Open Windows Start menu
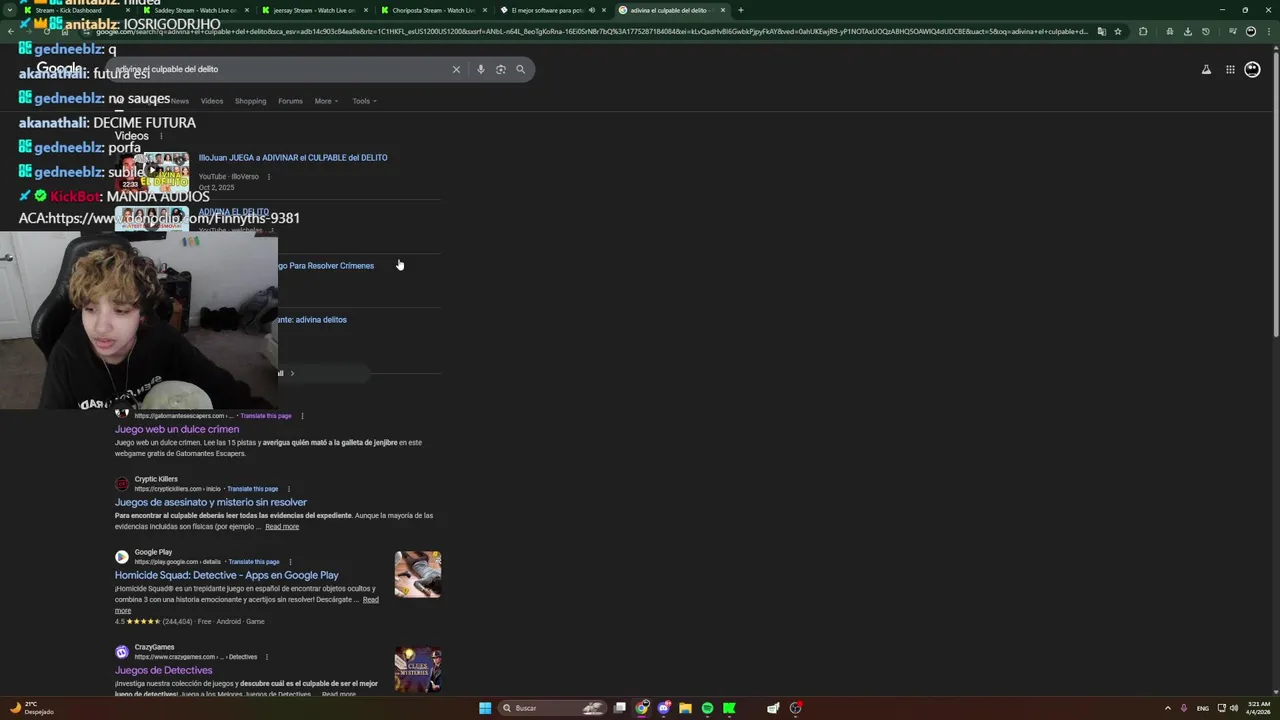The image size is (1280, 720). tap(485, 708)
